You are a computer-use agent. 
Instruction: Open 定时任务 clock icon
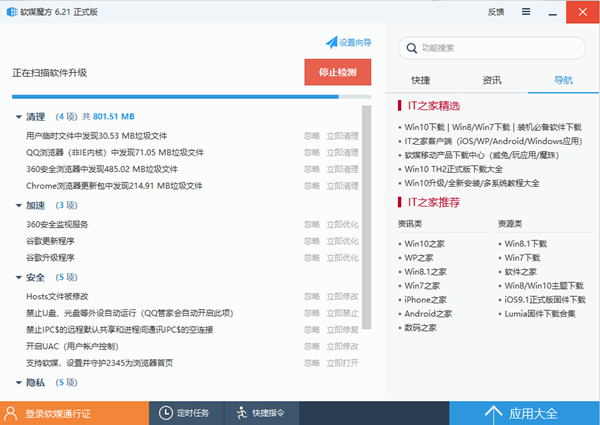(166, 413)
